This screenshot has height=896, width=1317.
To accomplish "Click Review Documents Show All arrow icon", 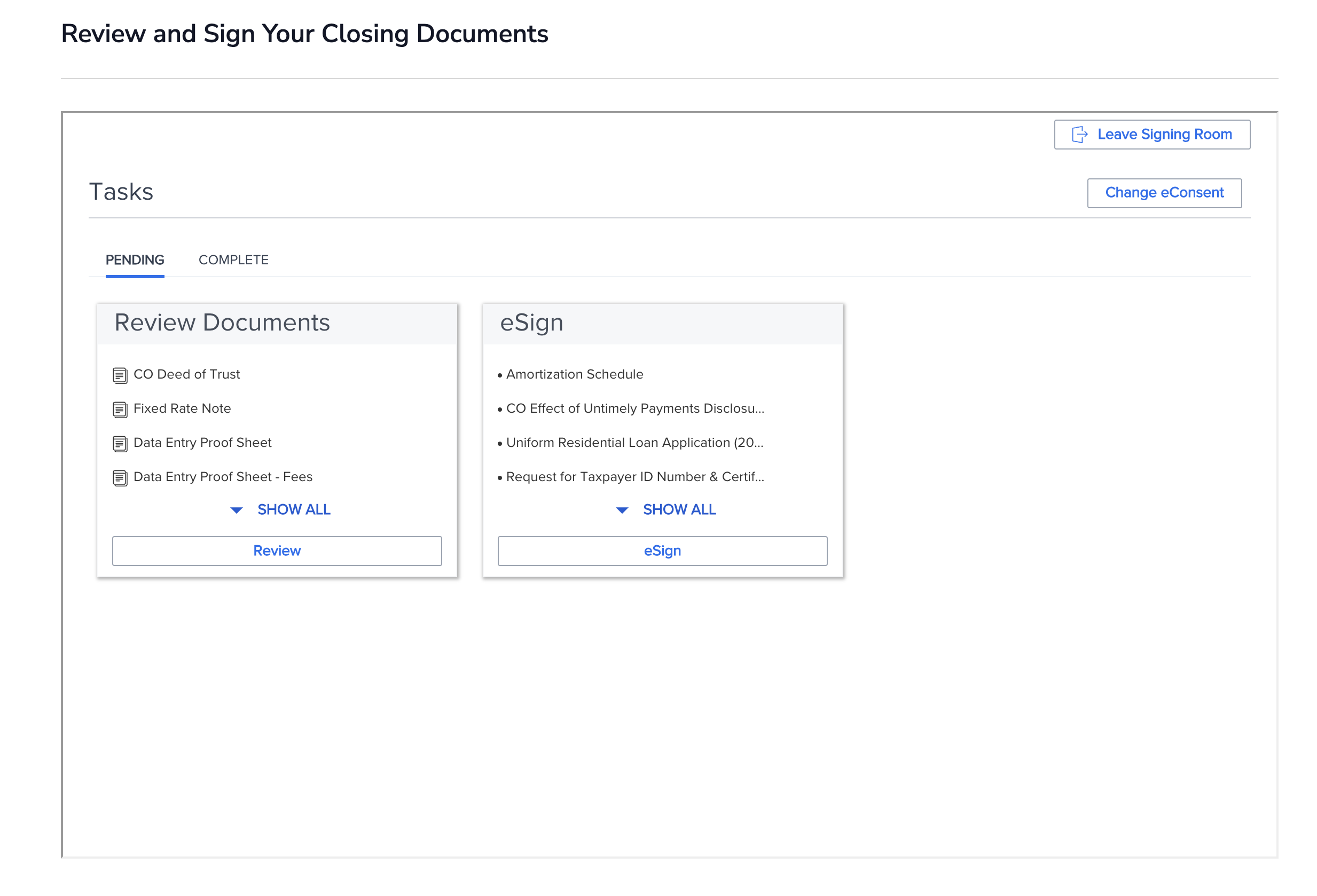I will 236,510.
